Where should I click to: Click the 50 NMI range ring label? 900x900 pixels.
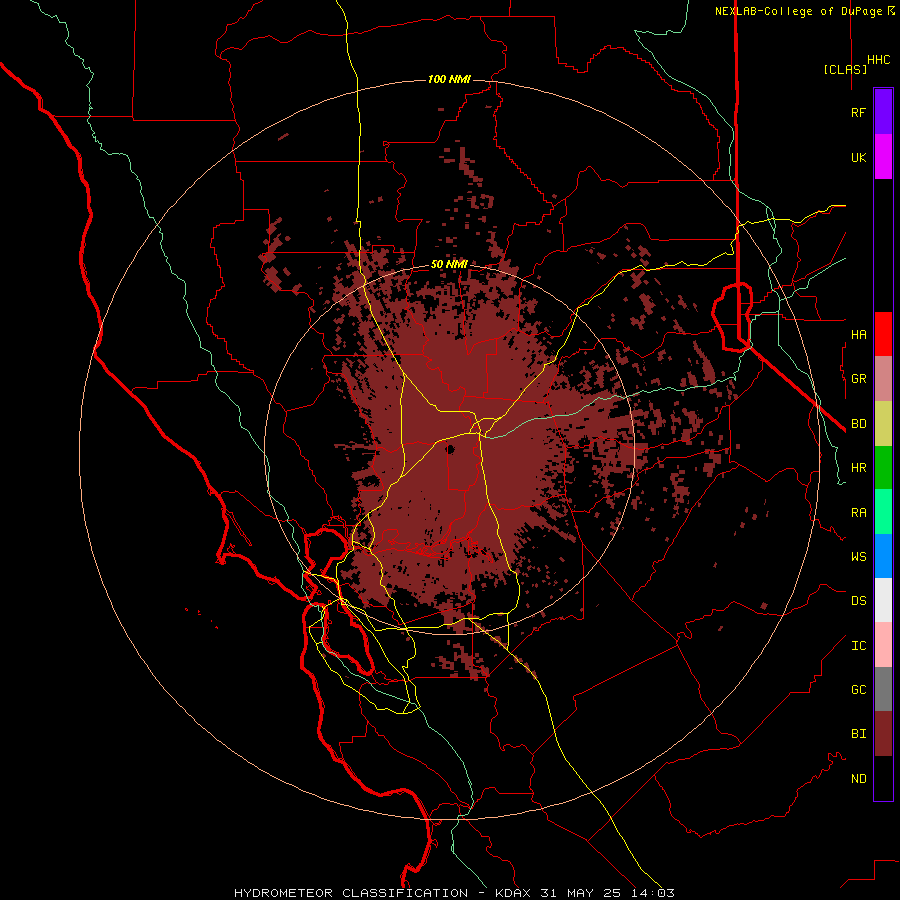click(449, 264)
